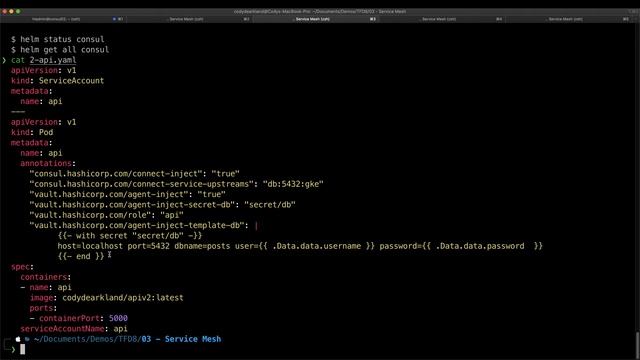This screenshot has height=360, width=640.
Task: Click the Apple logo icon in the prompt
Action: tap(18, 339)
